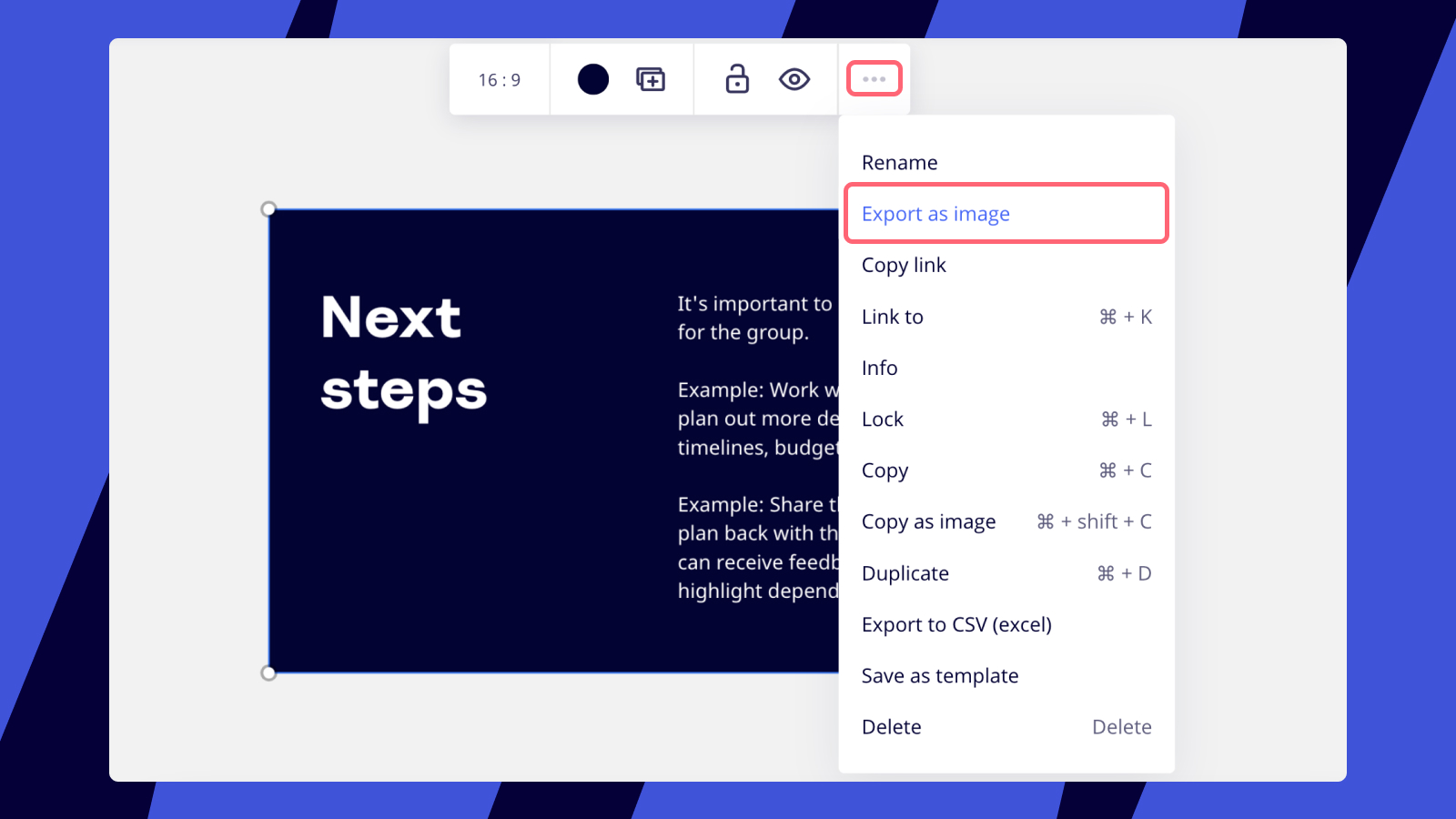Screen dimensions: 1456x819
Task: Open Info from the context menu
Action: 879,368
